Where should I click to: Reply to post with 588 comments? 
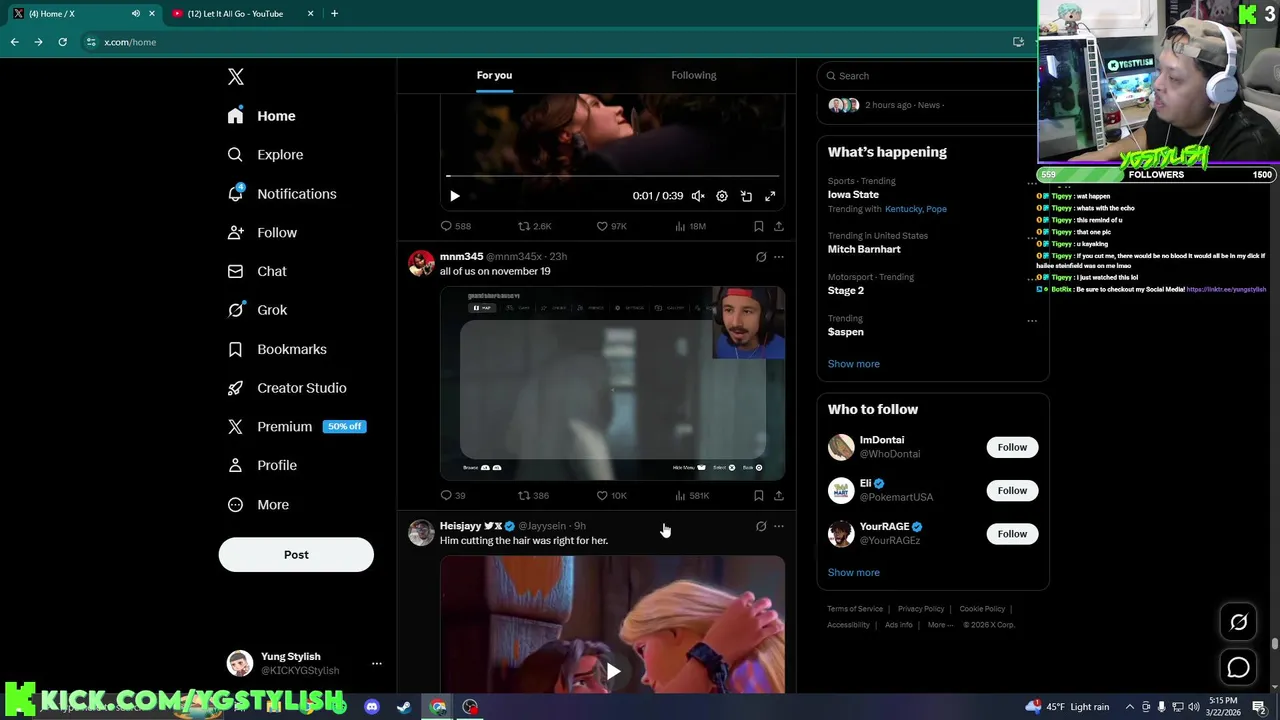(x=456, y=226)
